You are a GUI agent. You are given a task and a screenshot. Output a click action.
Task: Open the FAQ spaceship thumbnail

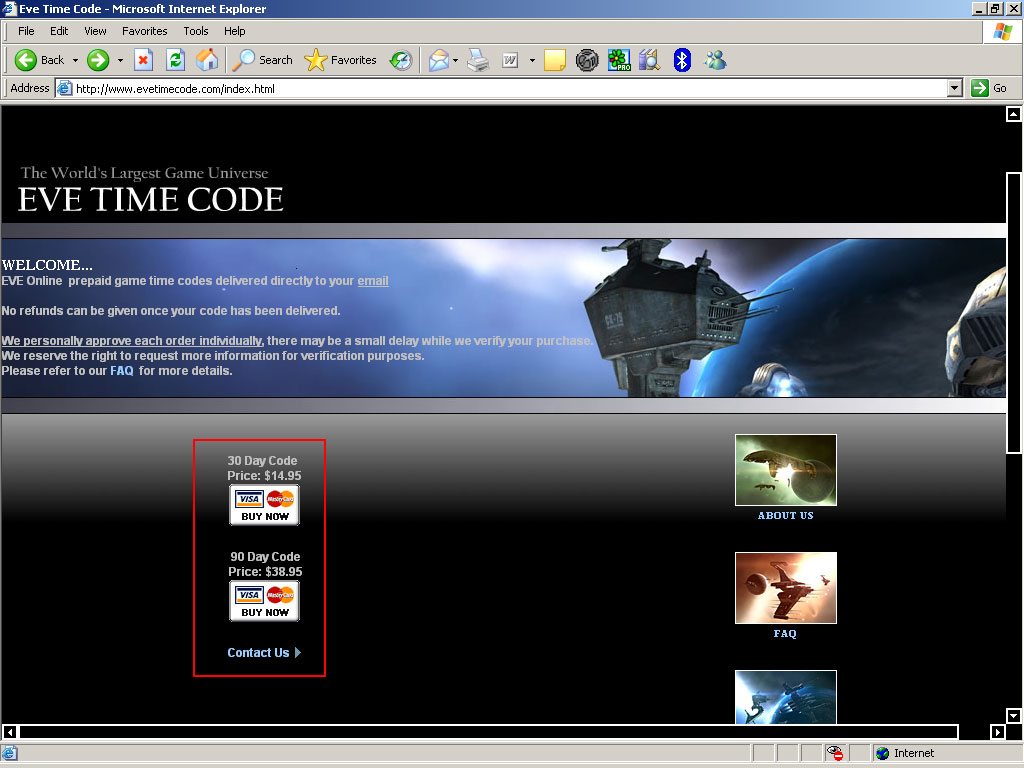[786, 588]
